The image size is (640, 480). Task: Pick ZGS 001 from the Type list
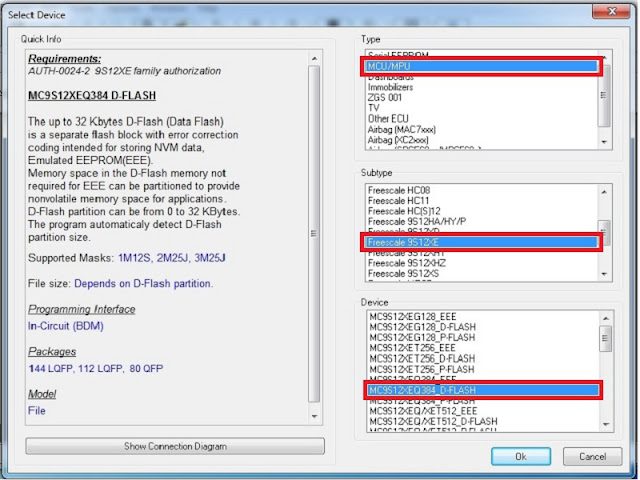pyautogui.click(x=384, y=98)
